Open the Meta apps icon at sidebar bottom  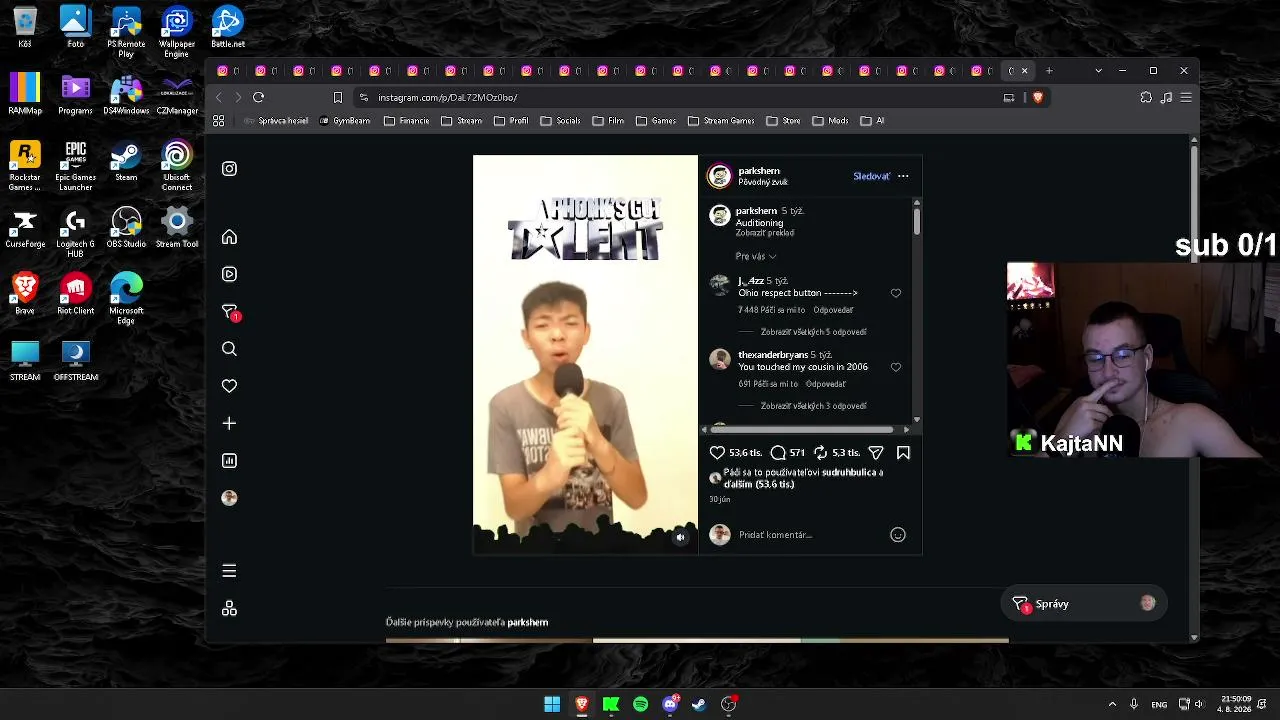pyautogui.click(x=229, y=609)
